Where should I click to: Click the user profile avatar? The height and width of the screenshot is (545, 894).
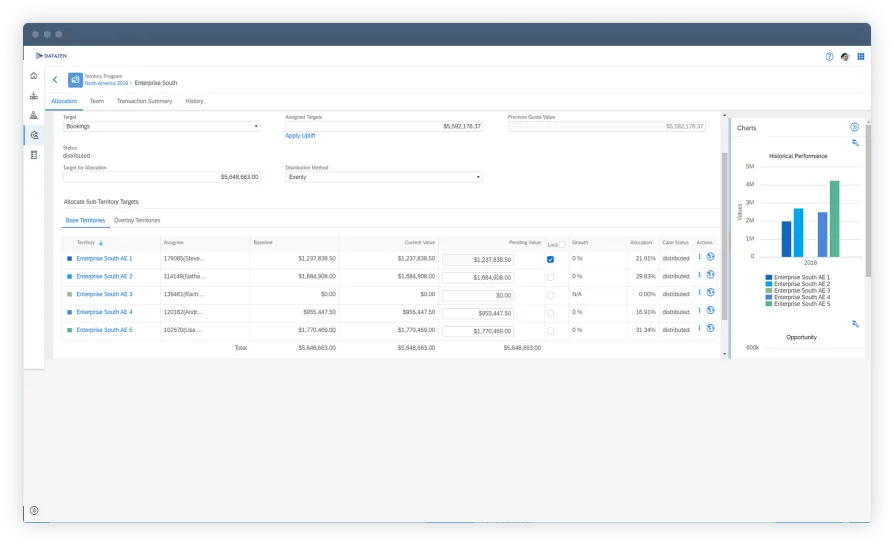pos(845,57)
